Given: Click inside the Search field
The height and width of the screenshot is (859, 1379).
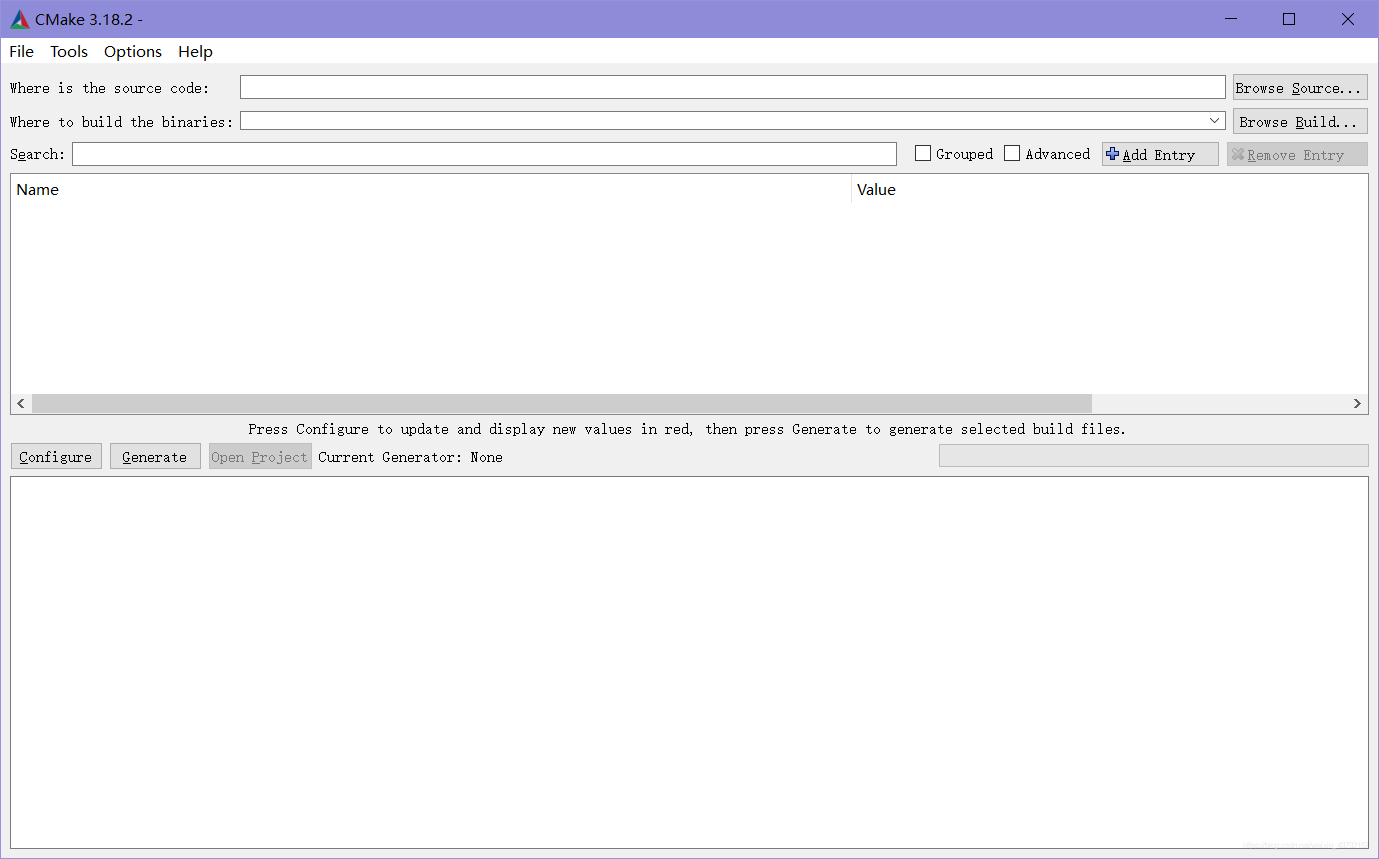Looking at the screenshot, I should (x=484, y=153).
